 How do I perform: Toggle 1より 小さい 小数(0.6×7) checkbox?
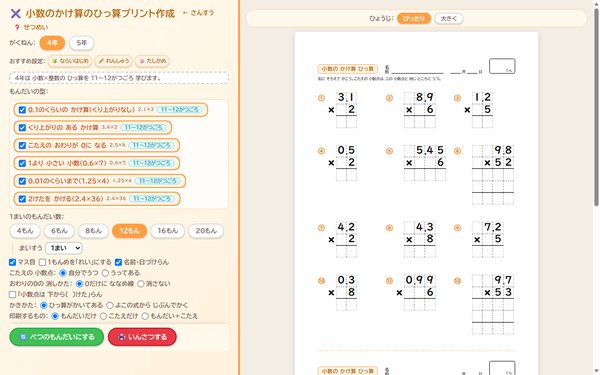click(22, 163)
